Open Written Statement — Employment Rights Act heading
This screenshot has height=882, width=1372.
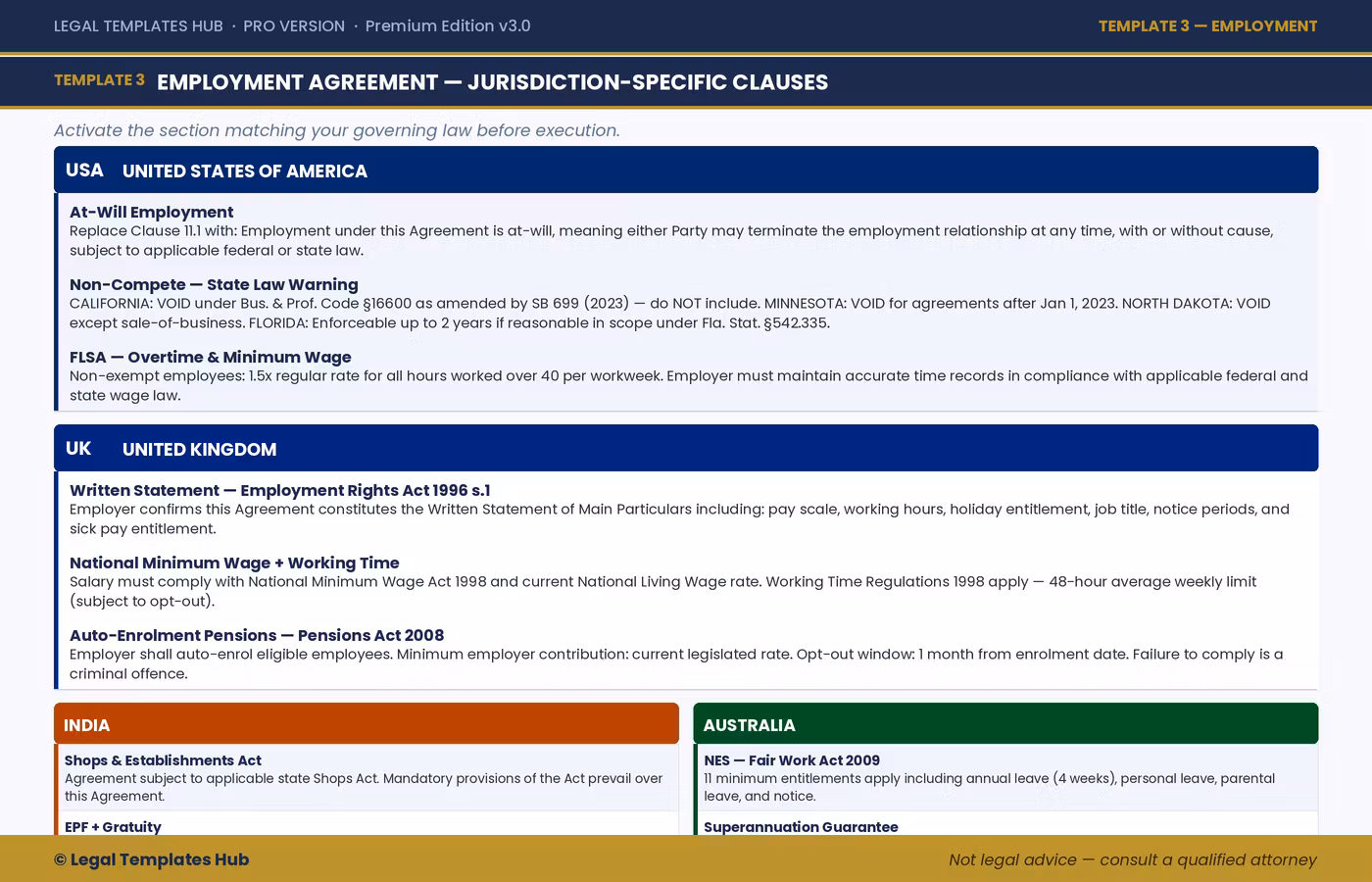[279, 490]
